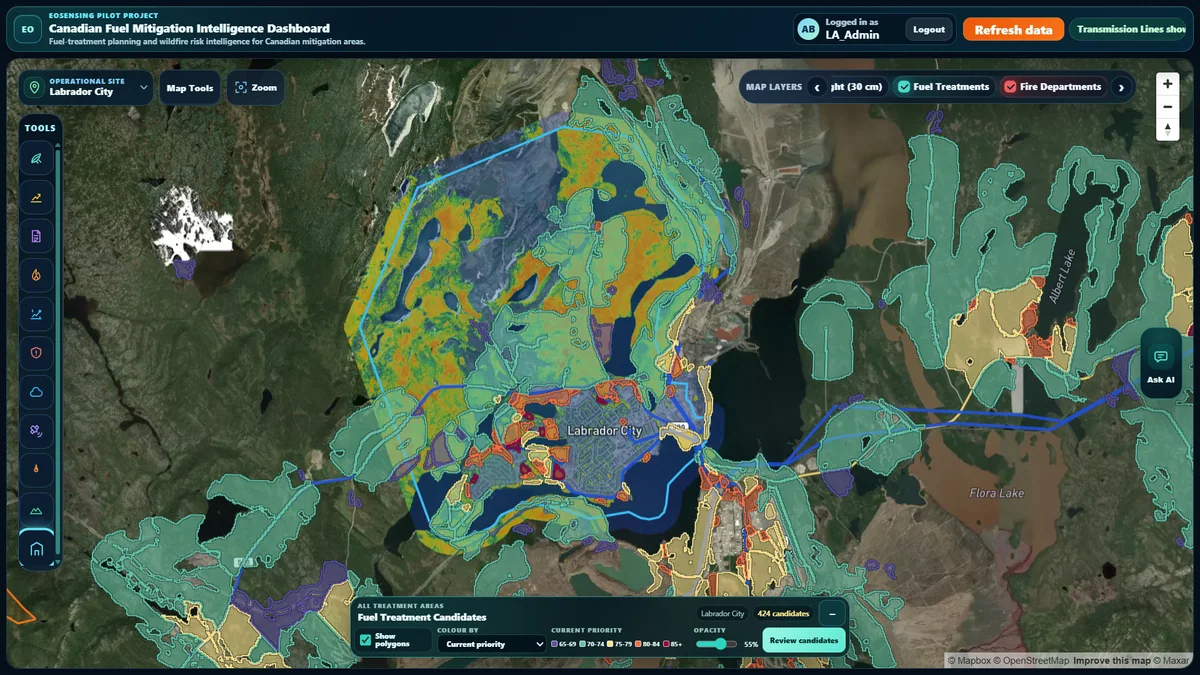
Task: Open the cloud weather tool
Action: point(37,392)
